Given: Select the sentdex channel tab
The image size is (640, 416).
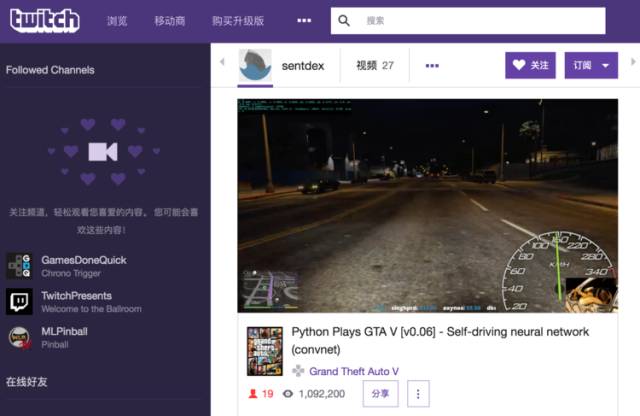Looking at the screenshot, I should tap(302, 66).
